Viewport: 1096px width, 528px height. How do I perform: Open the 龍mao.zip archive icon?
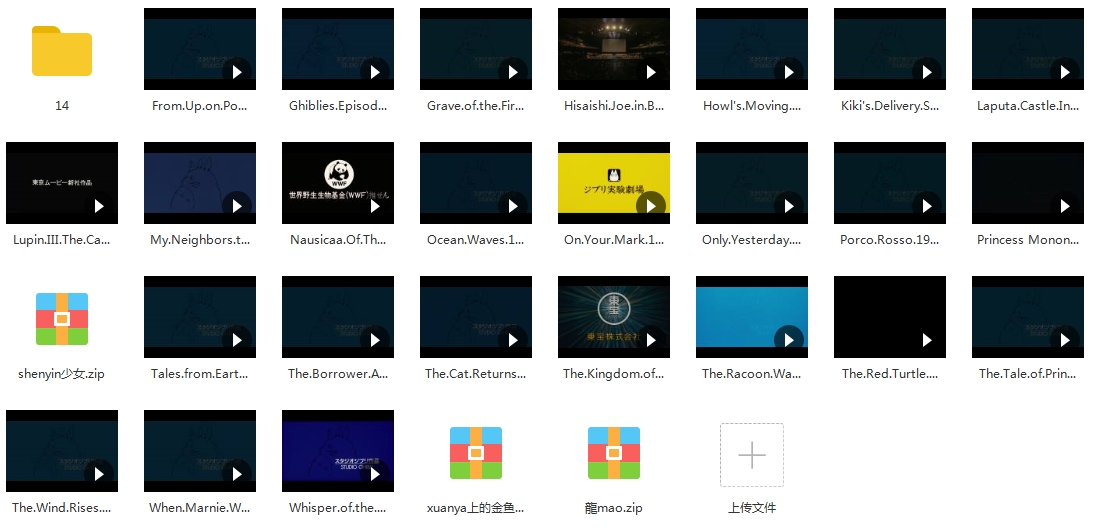point(614,452)
